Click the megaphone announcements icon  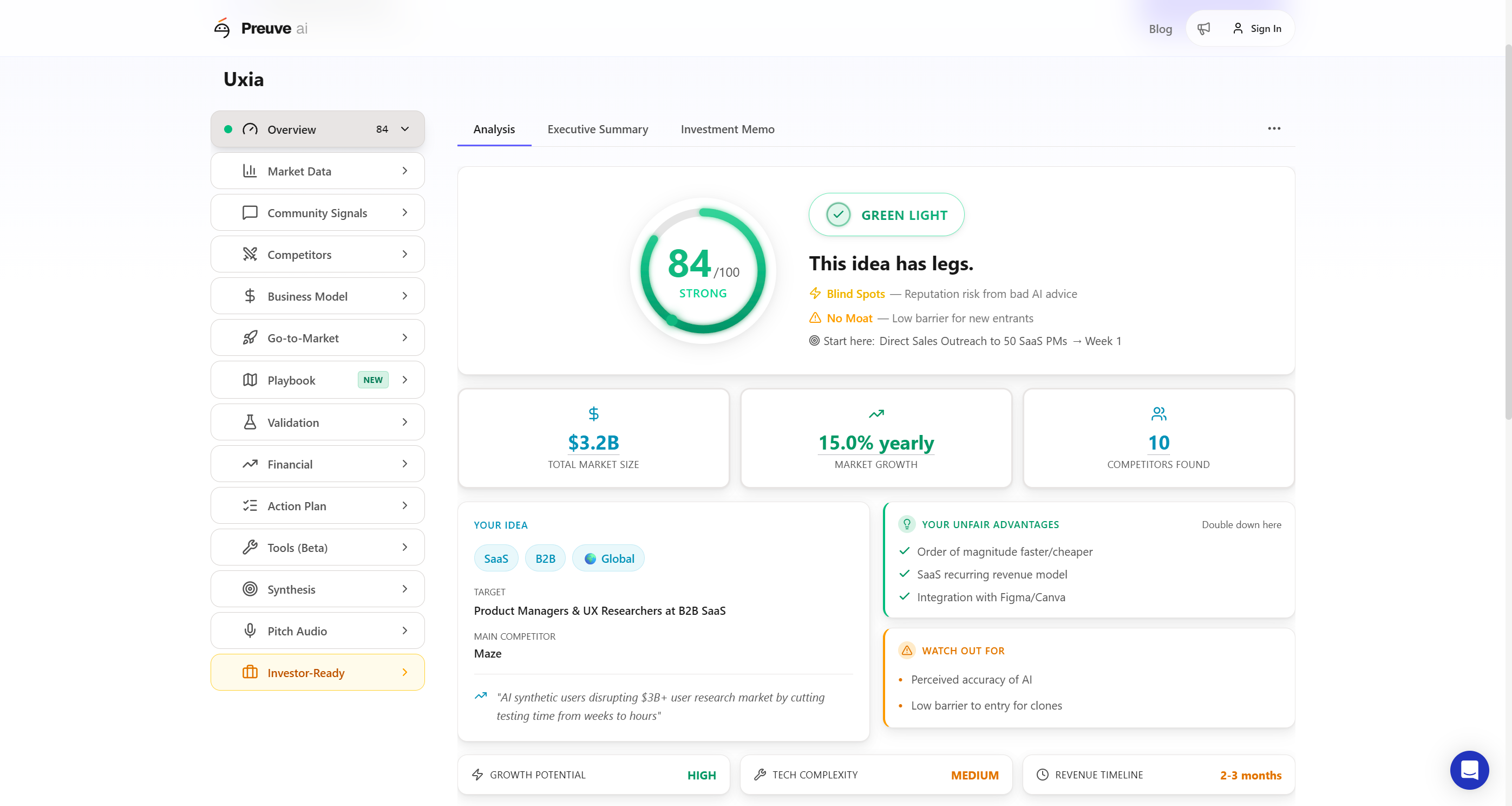[x=1203, y=28]
